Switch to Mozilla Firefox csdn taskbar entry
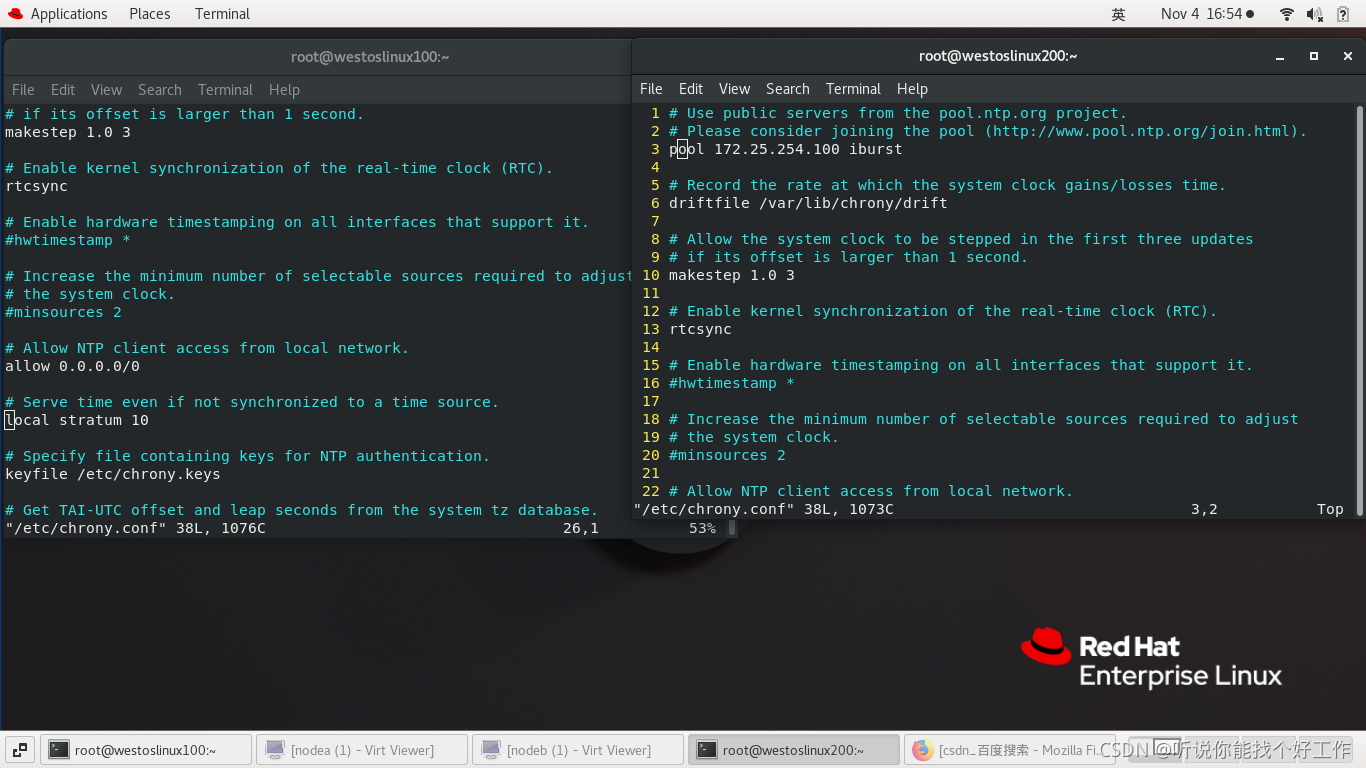The image size is (1366, 768). pyautogui.click(x=1010, y=750)
